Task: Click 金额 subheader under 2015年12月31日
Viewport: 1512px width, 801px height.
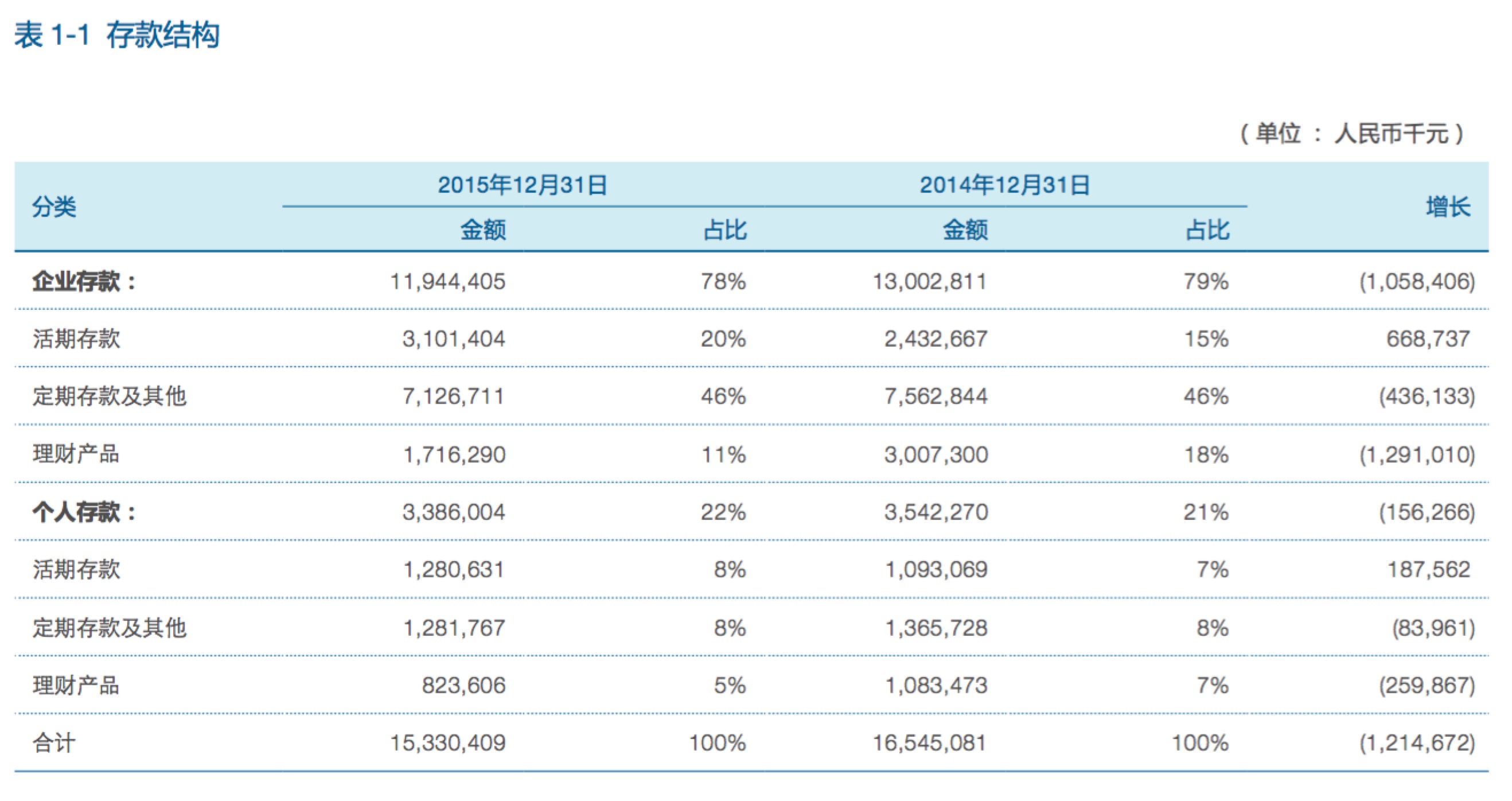Action: point(483,230)
